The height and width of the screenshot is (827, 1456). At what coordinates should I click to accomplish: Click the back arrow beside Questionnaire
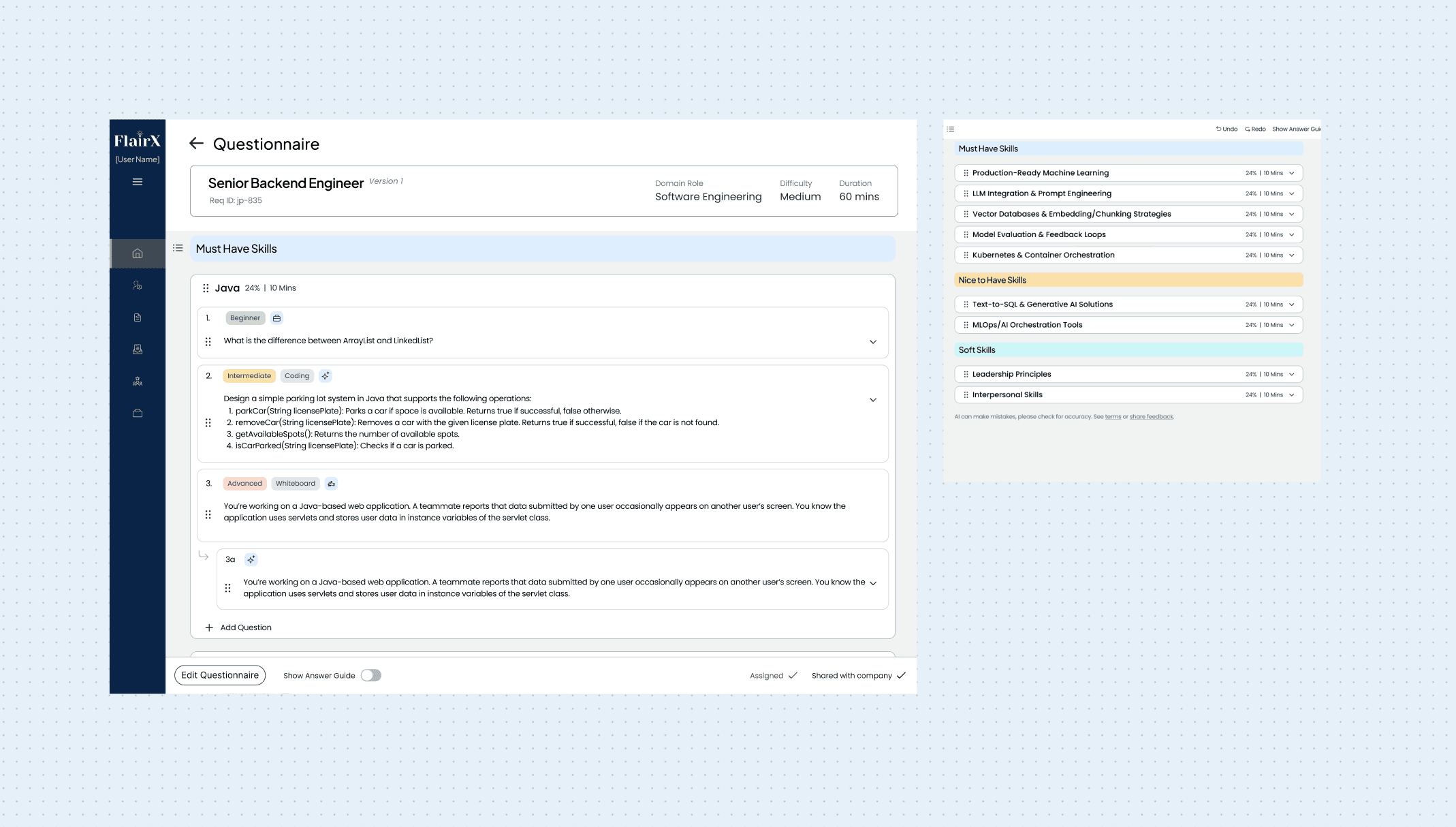(x=196, y=143)
